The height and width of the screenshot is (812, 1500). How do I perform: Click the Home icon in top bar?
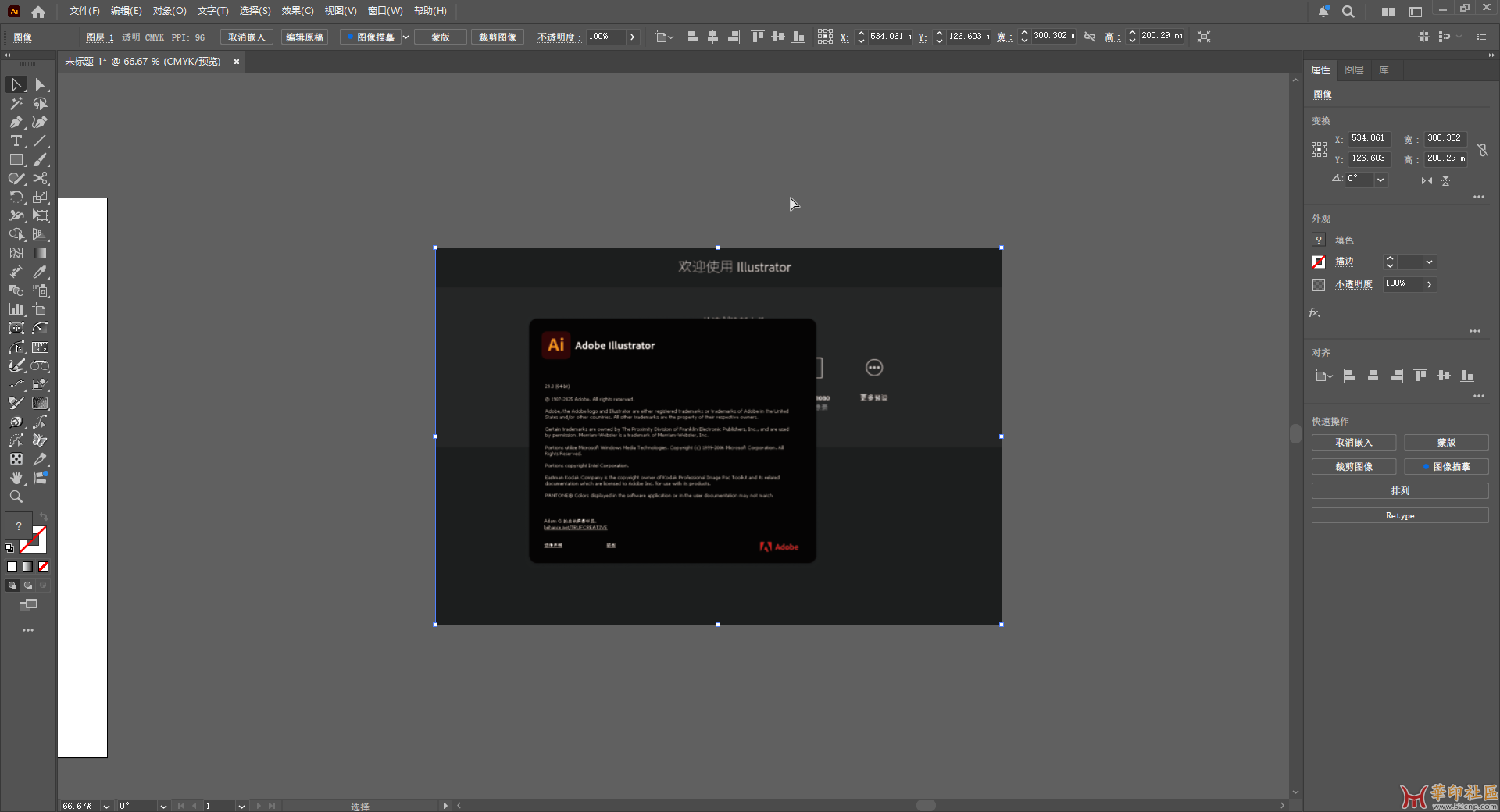click(38, 12)
